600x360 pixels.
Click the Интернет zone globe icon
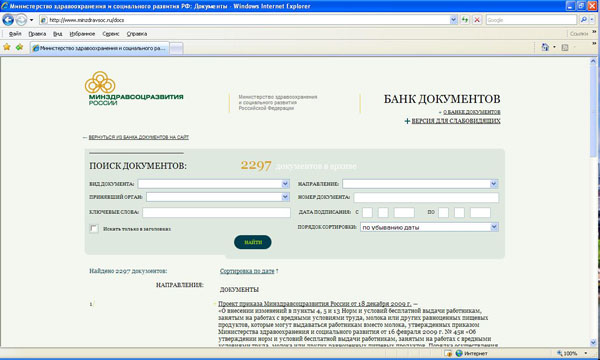pyautogui.click(x=459, y=353)
